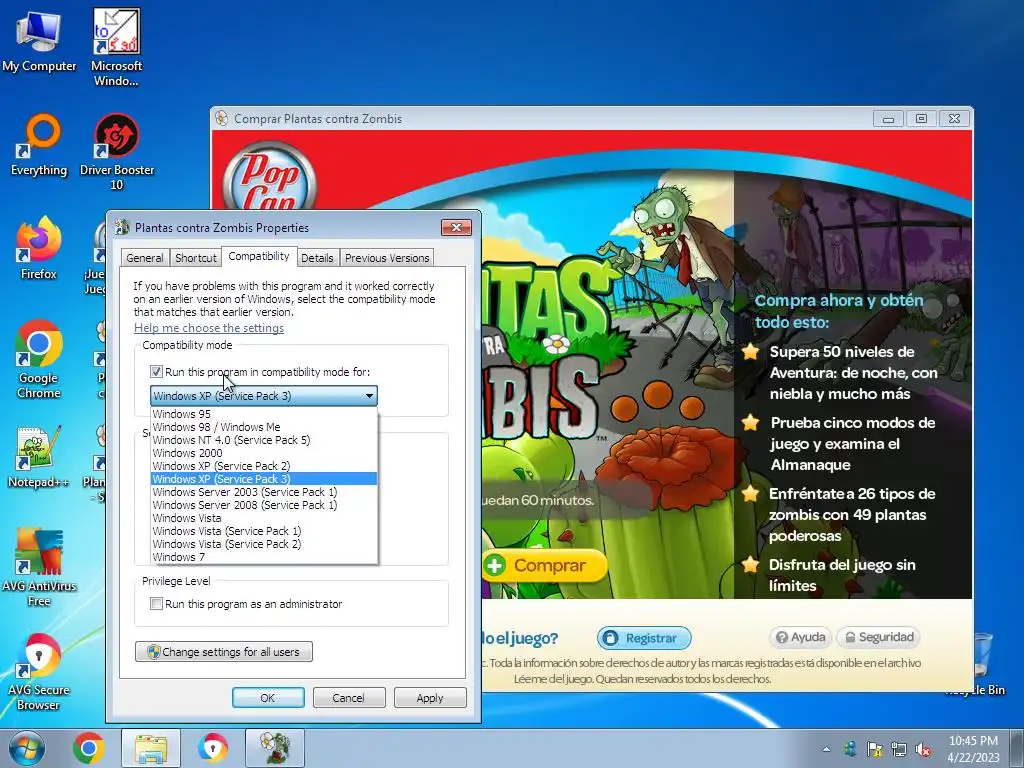Open the Compatibility tab
This screenshot has height=768, width=1024.
point(259,256)
